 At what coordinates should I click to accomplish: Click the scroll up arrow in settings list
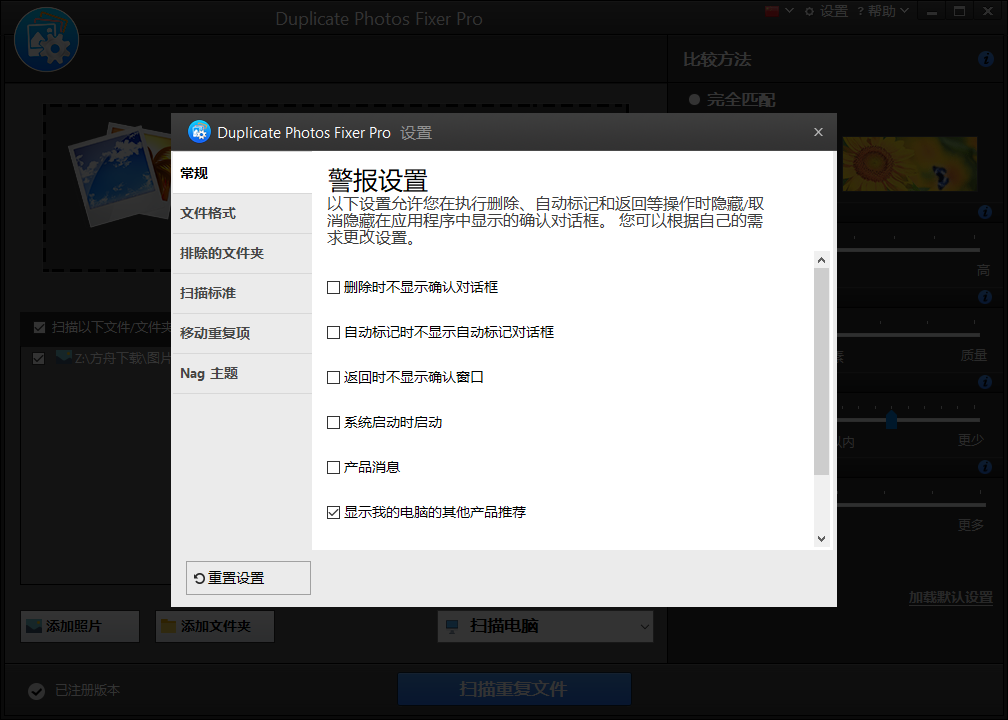(x=821, y=260)
